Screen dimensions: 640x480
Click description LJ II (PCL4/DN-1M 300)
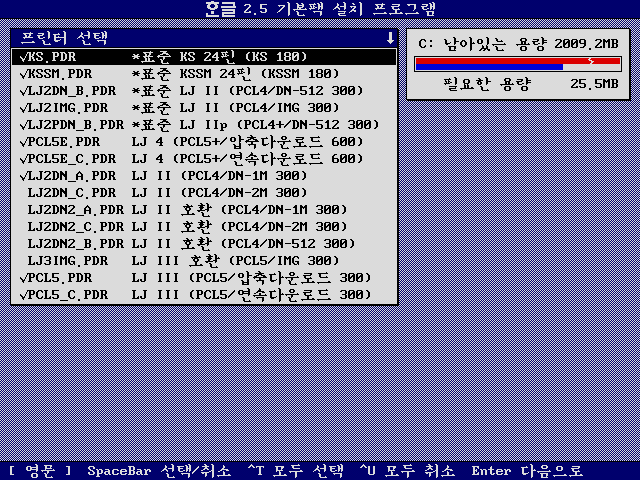tap(220, 176)
